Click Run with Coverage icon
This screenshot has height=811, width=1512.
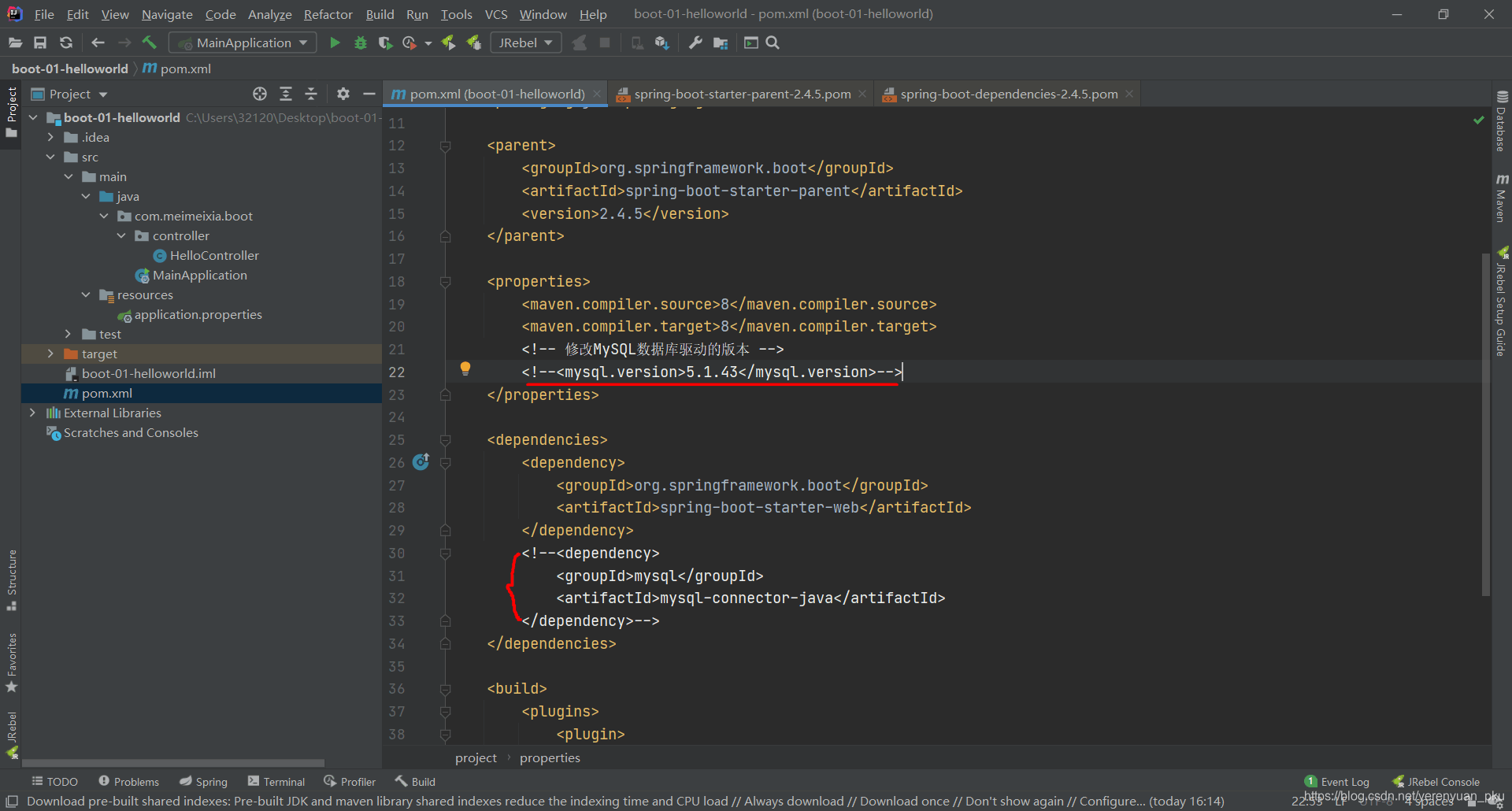(x=385, y=43)
